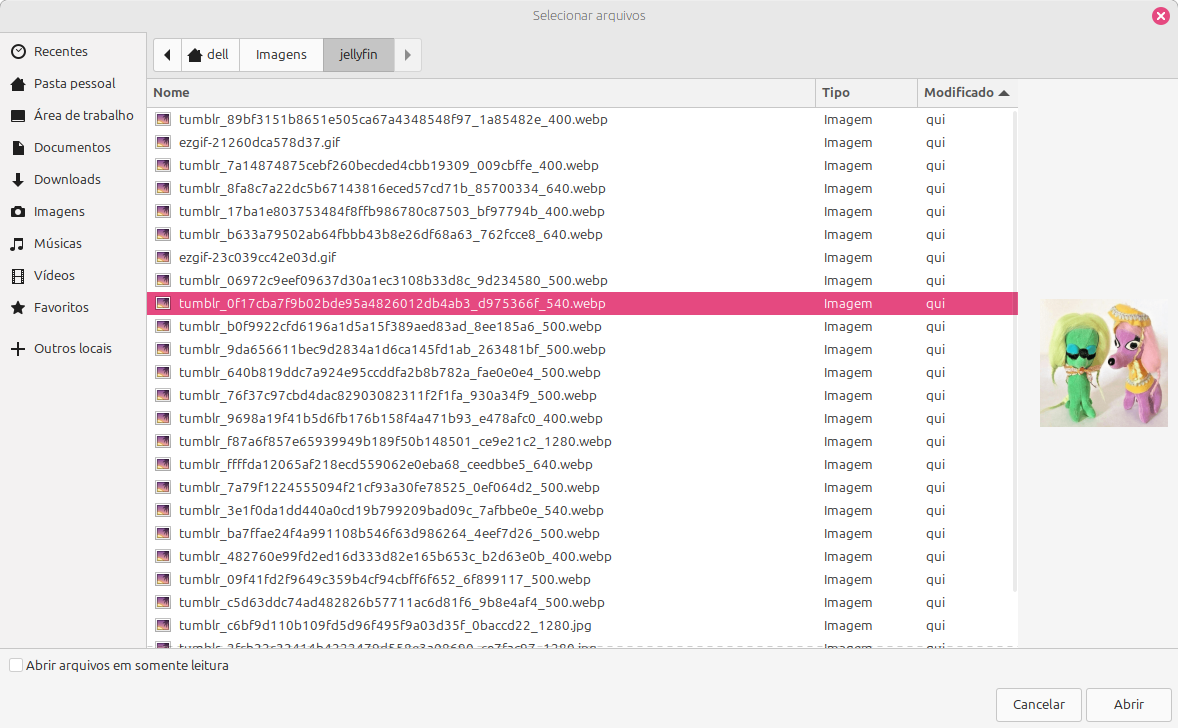
Task: Select file ezgif-21260dca578d37.gif
Action: [x=259, y=143]
